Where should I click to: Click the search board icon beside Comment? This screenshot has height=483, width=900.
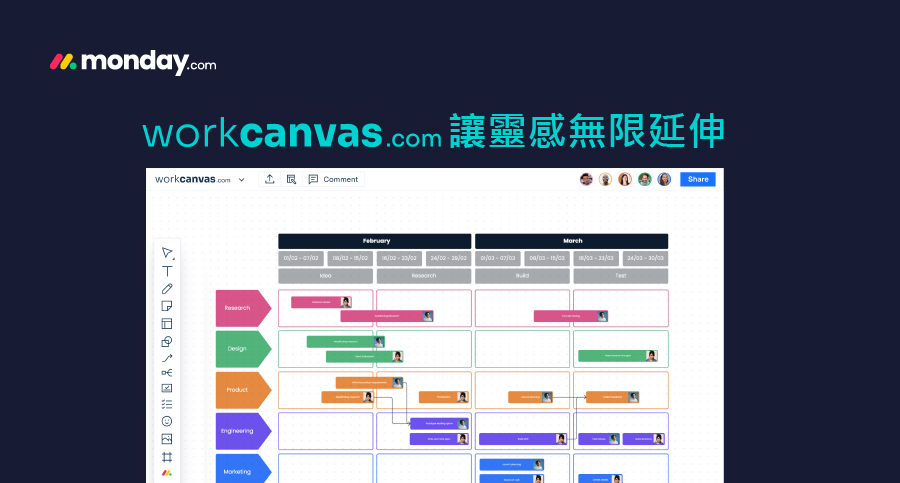click(x=292, y=179)
